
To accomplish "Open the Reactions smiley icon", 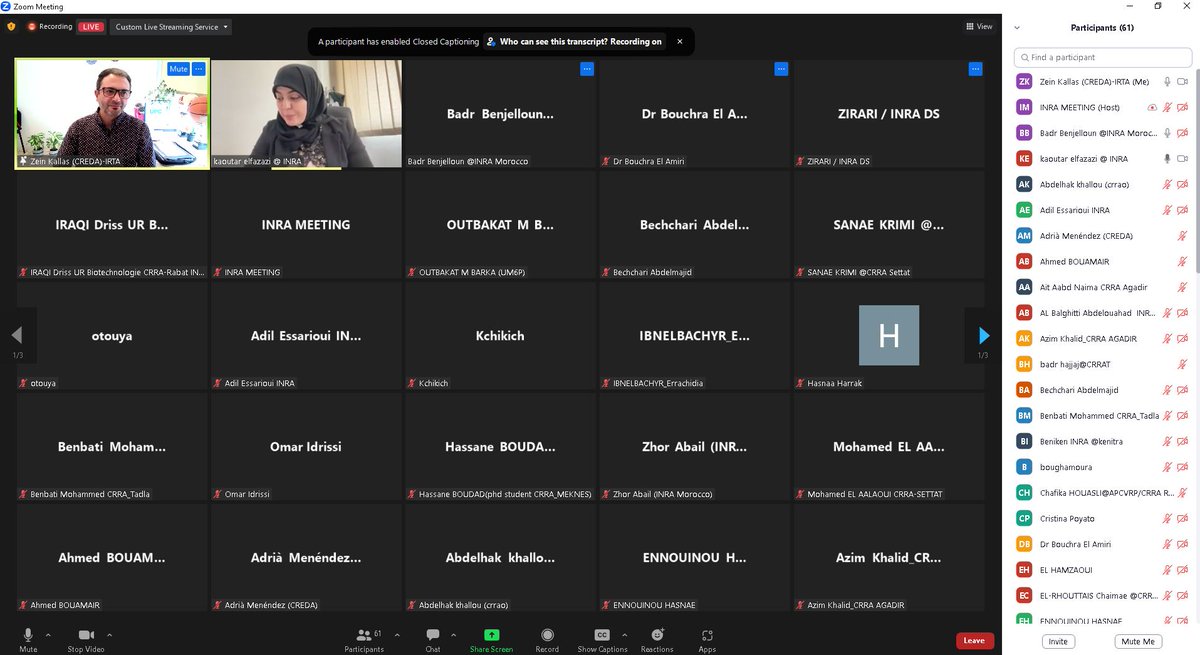I will point(657,635).
